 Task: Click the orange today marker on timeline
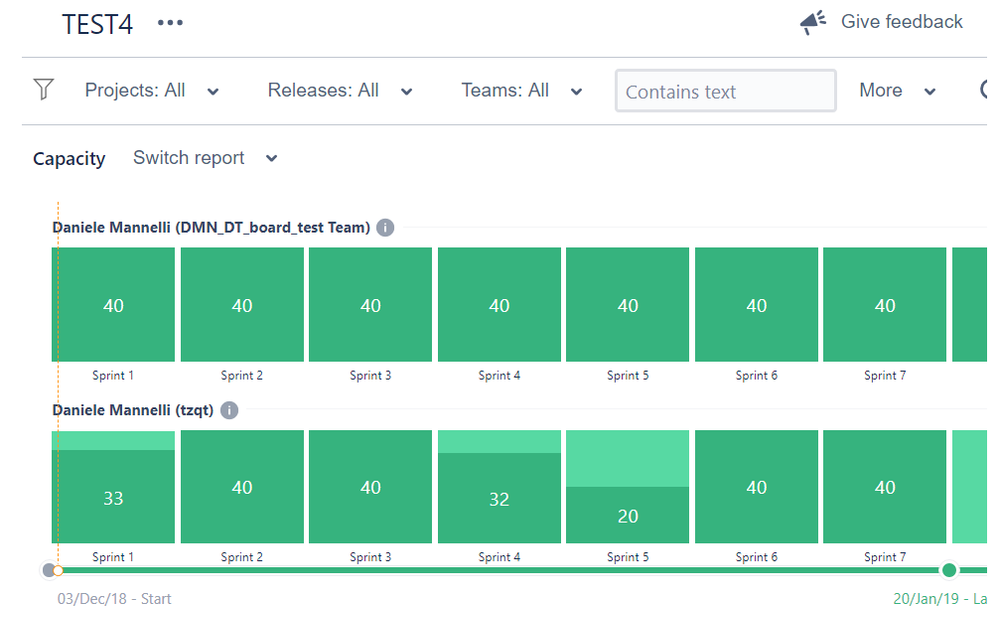[58, 570]
